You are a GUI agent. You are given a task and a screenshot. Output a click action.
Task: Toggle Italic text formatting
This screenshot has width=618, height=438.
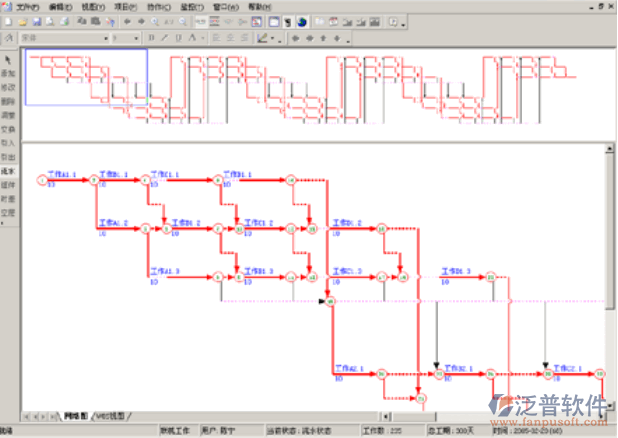163,38
